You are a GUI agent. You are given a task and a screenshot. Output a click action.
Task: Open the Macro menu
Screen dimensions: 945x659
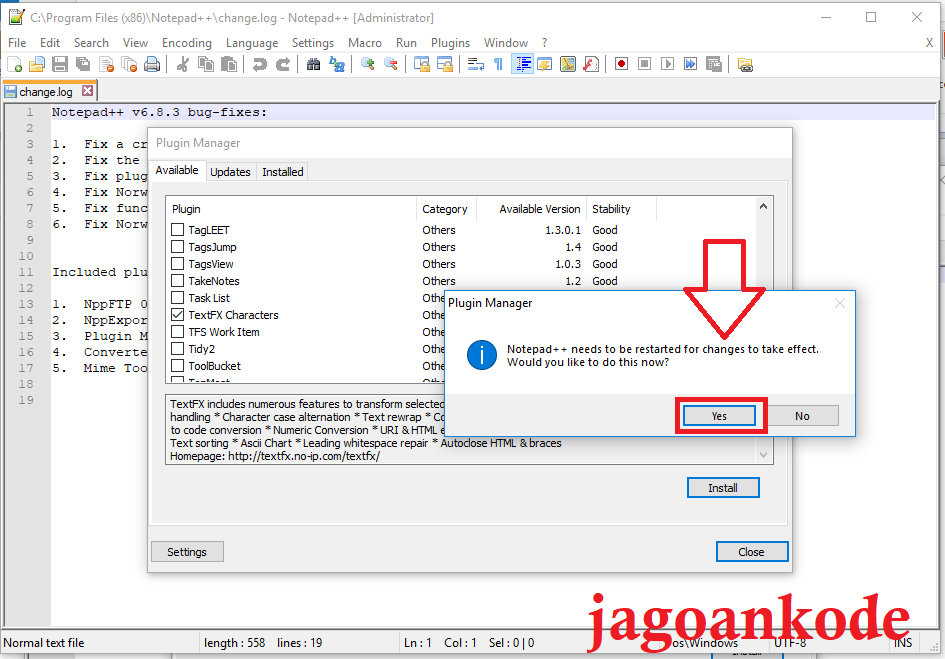point(365,43)
